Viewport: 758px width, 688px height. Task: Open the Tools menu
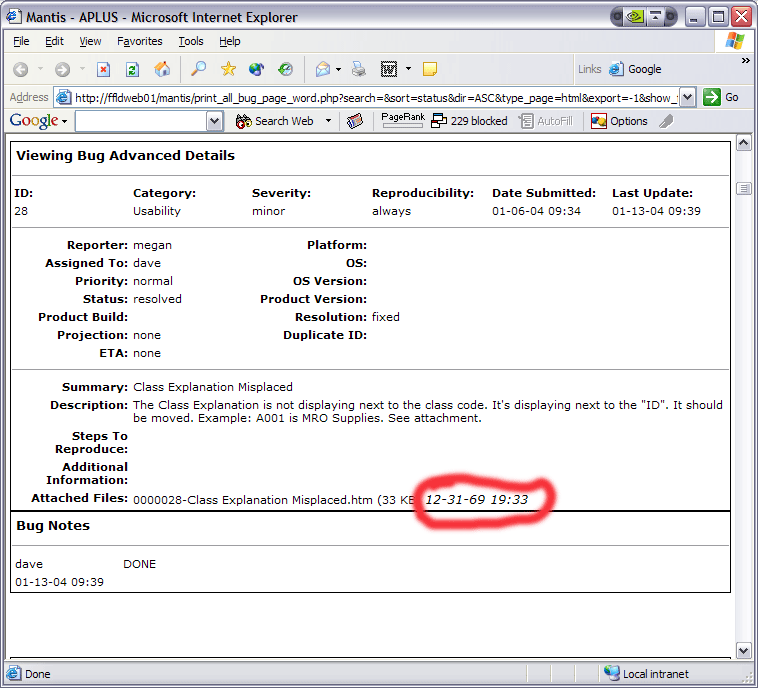(190, 41)
